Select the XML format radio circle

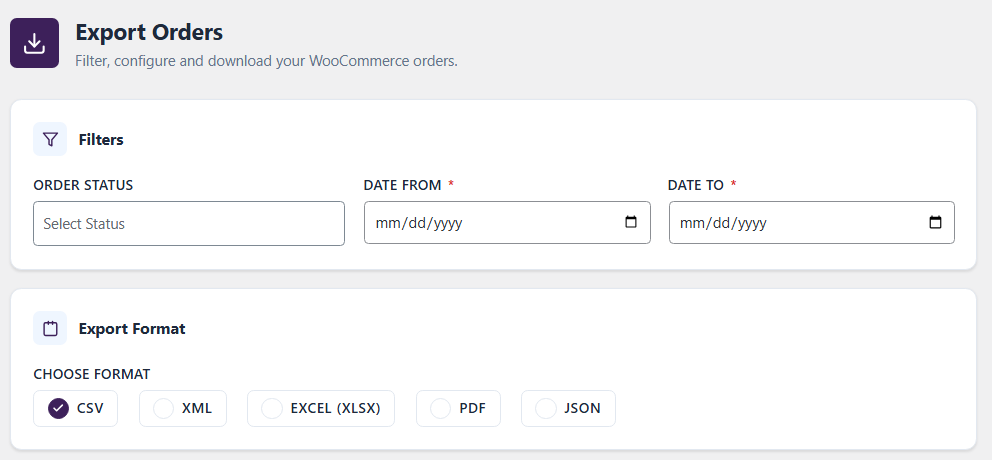pyautogui.click(x=163, y=408)
